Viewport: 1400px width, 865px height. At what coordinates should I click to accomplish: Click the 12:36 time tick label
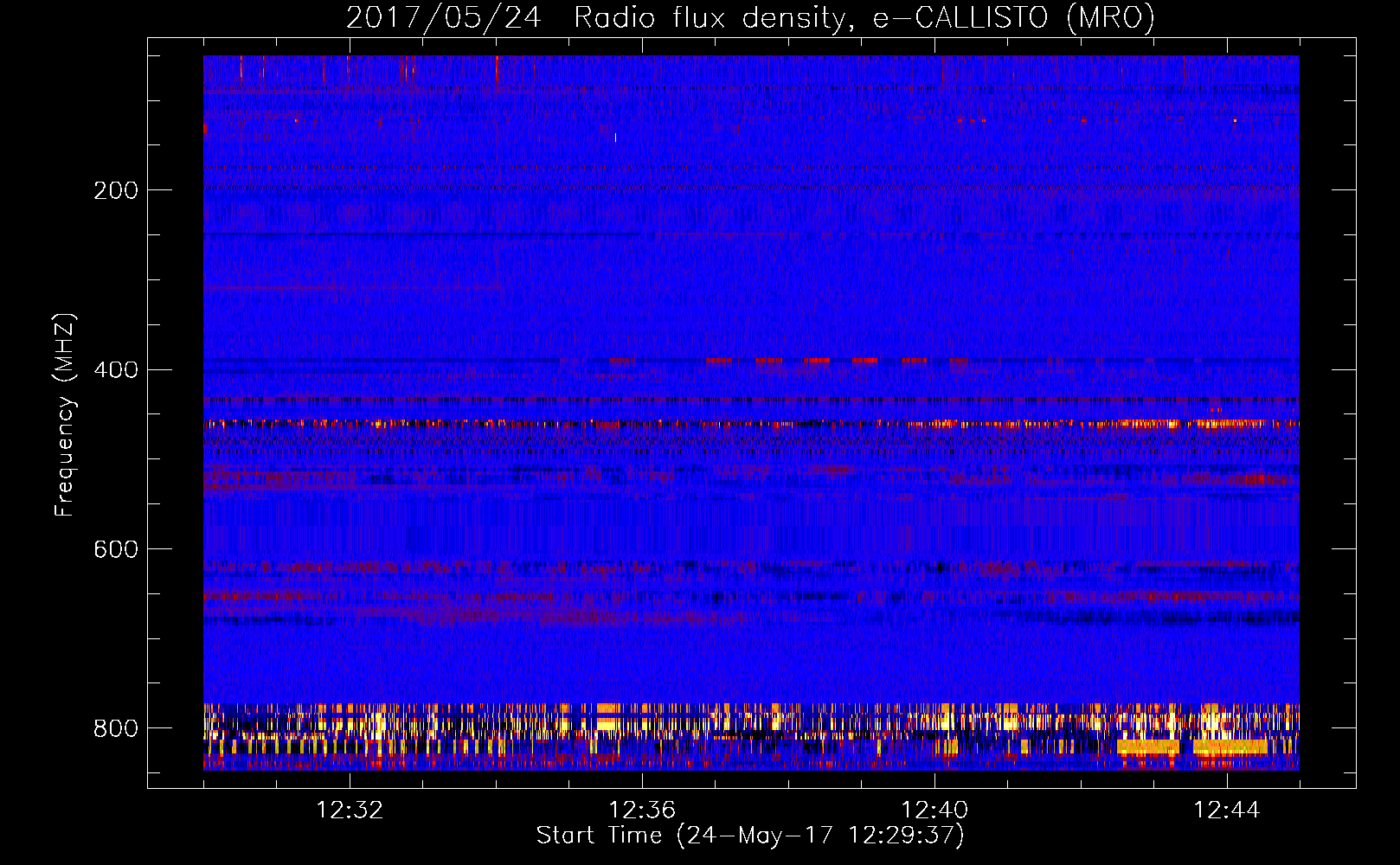click(642, 810)
